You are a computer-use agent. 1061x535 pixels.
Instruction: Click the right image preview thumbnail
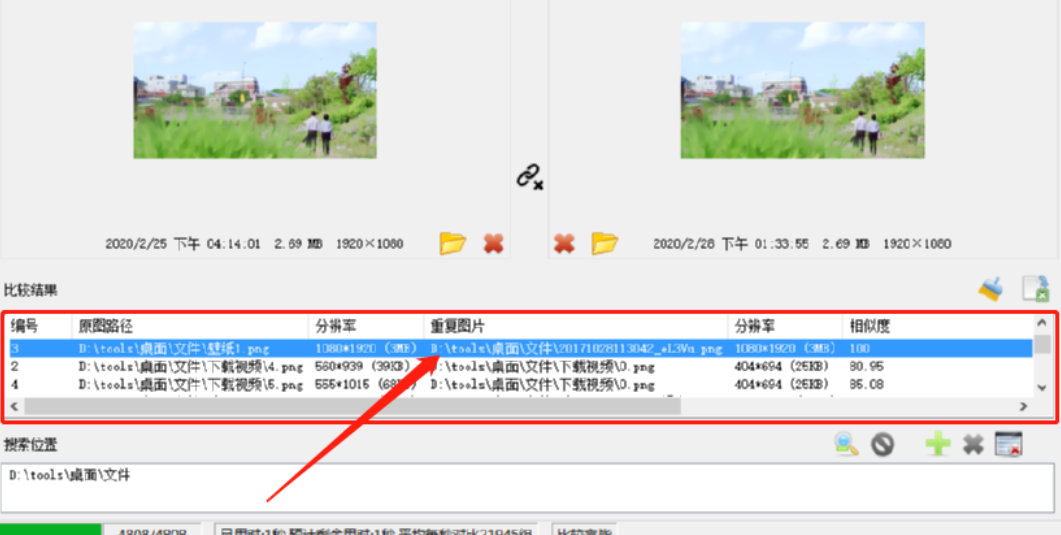pos(803,90)
